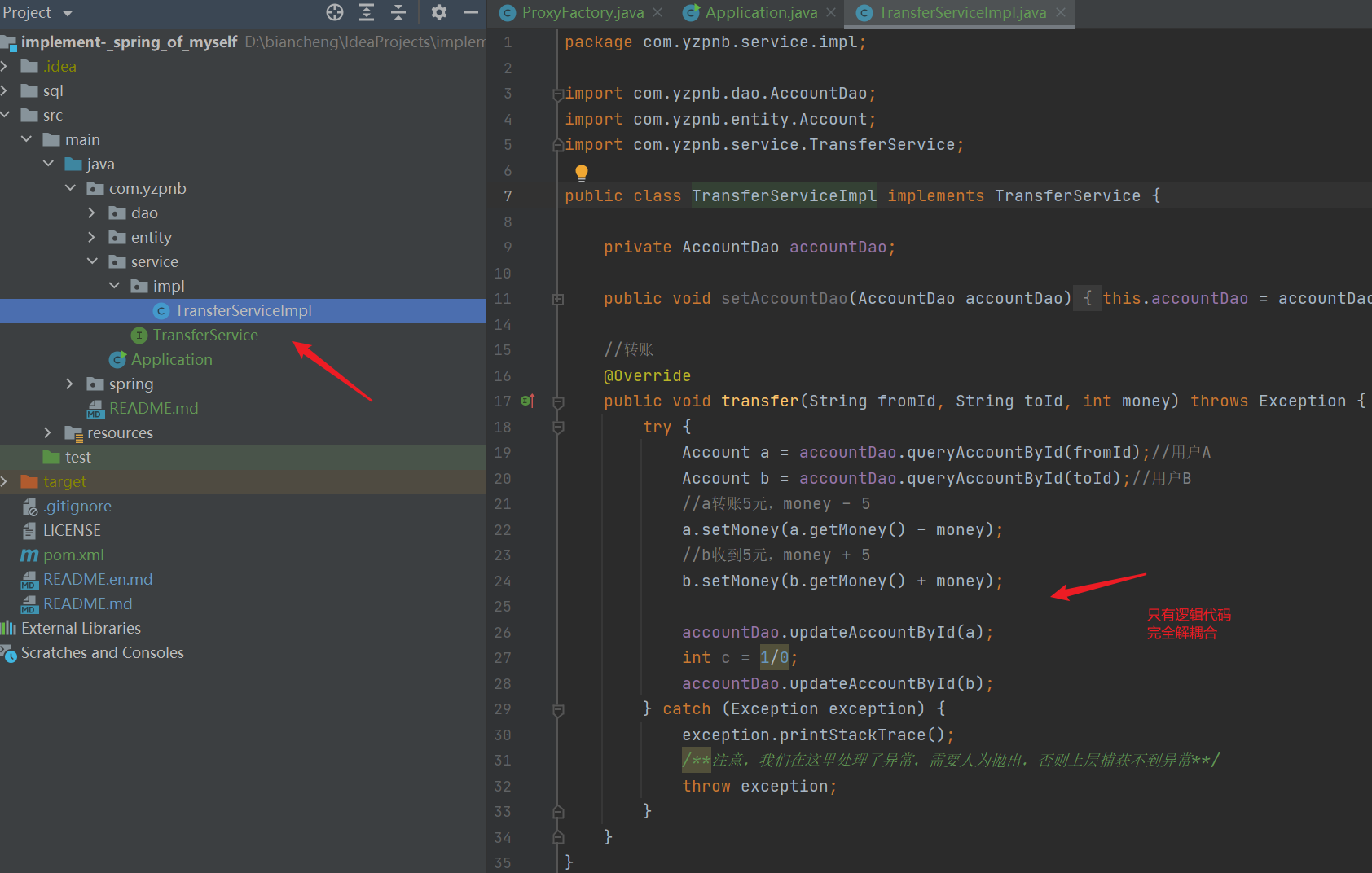Open the Project panel settings gear
The width and height of the screenshot is (1372, 873).
(x=438, y=12)
